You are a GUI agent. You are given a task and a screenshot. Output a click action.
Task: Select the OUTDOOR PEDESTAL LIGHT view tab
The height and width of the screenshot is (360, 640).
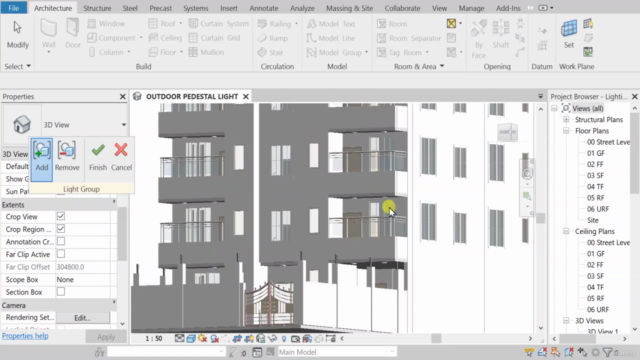(191, 96)
